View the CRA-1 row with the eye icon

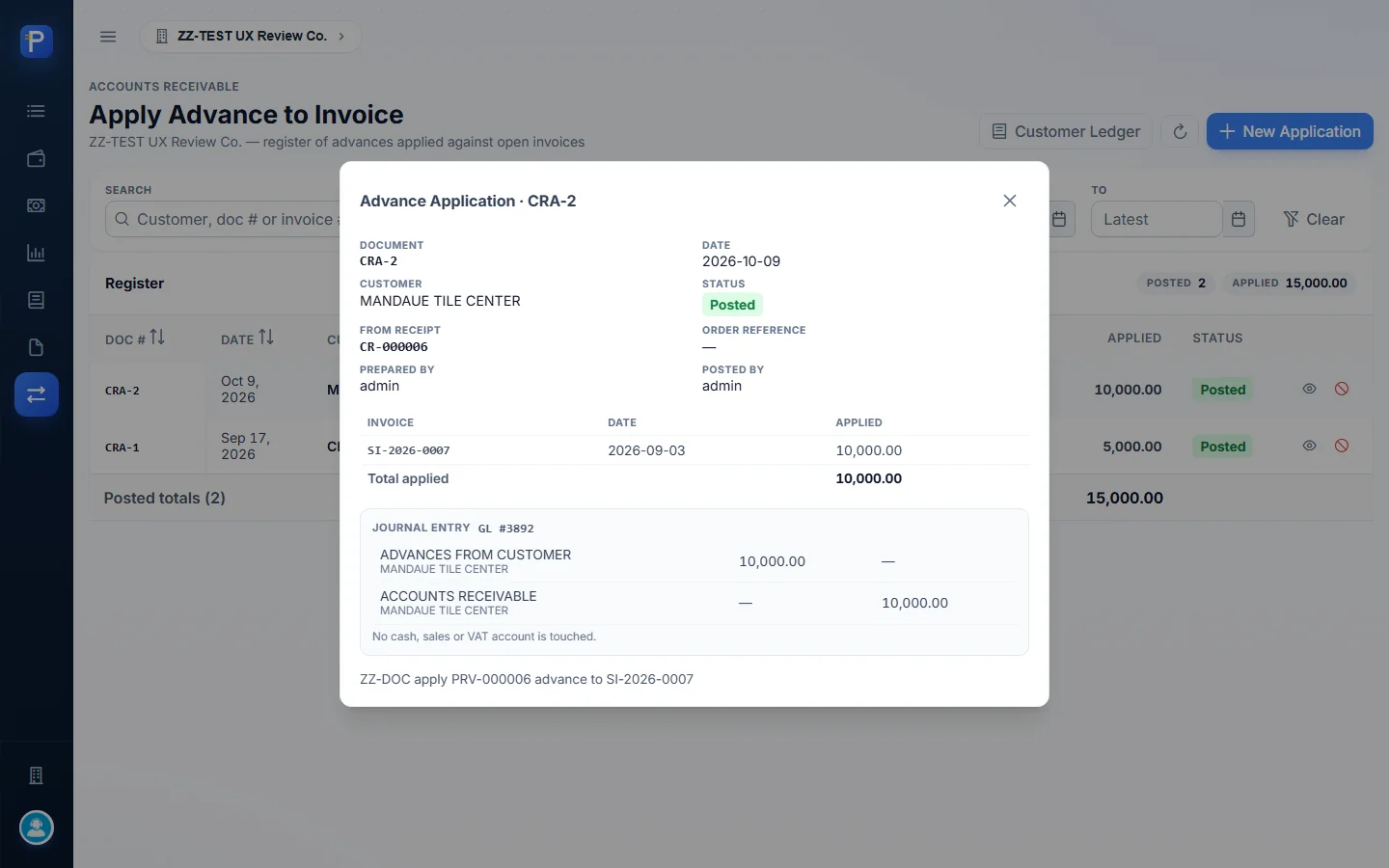click(1309, 446)
